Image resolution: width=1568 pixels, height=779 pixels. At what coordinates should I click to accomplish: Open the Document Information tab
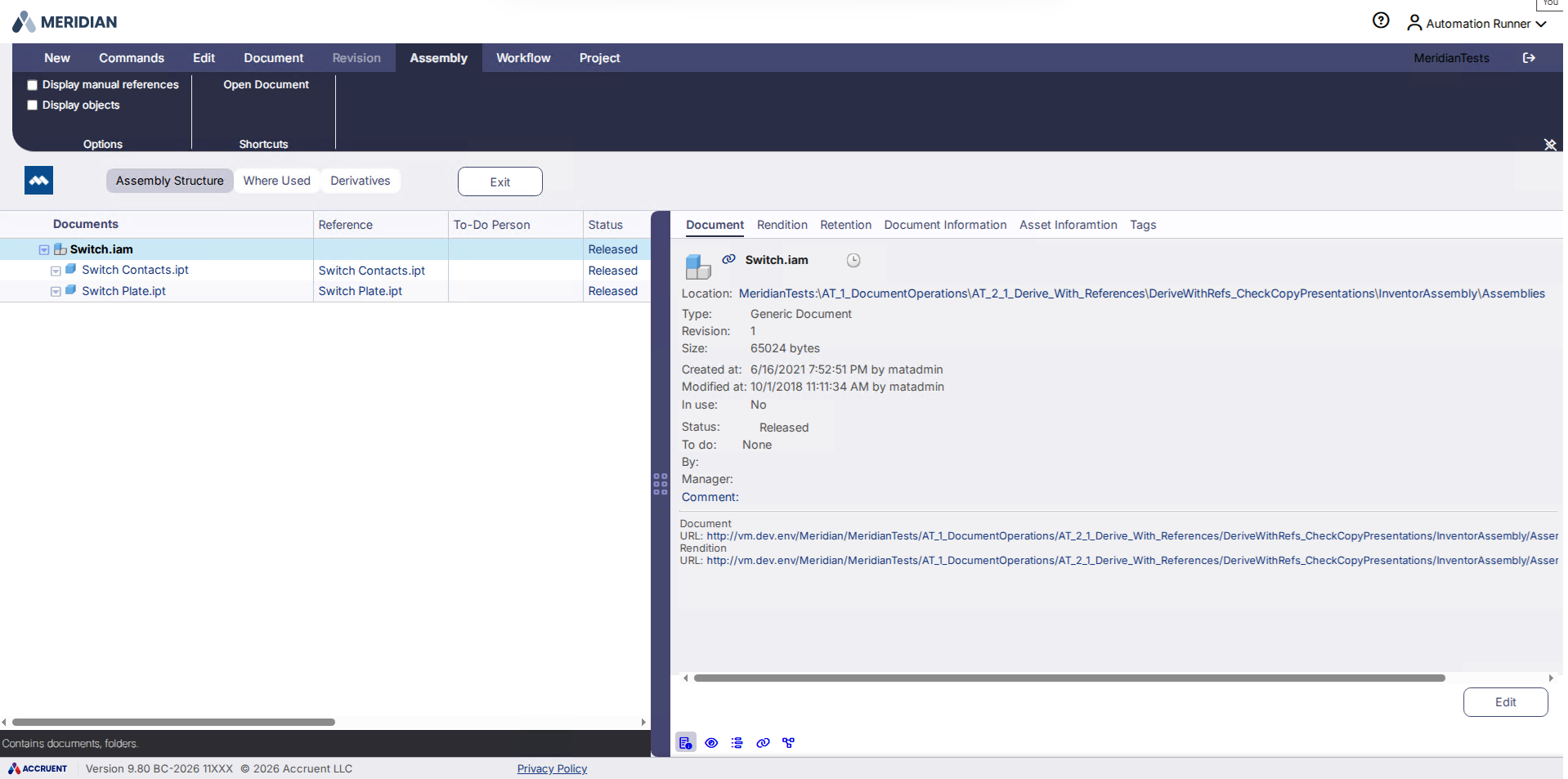point(945,225)
